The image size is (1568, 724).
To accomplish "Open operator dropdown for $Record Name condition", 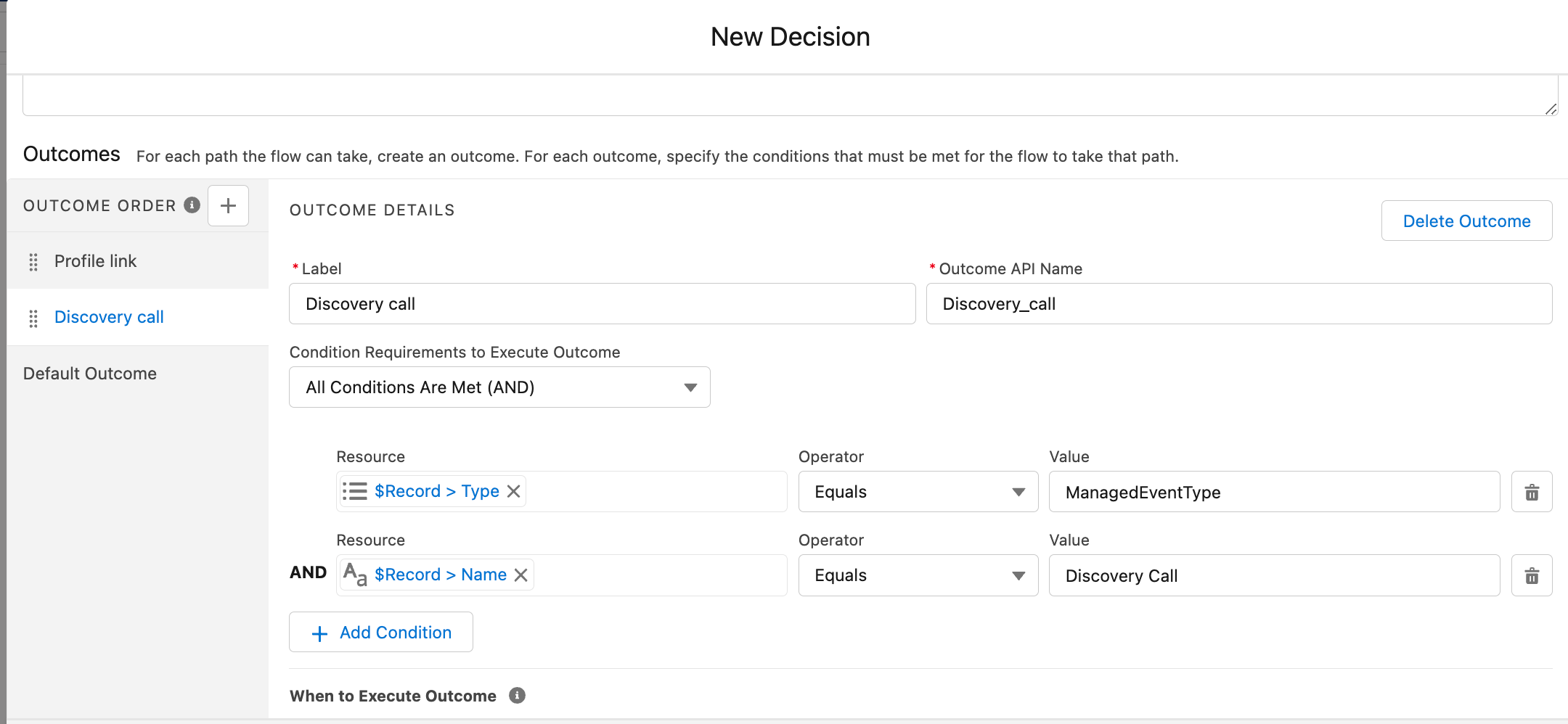I will coord(918,576).
